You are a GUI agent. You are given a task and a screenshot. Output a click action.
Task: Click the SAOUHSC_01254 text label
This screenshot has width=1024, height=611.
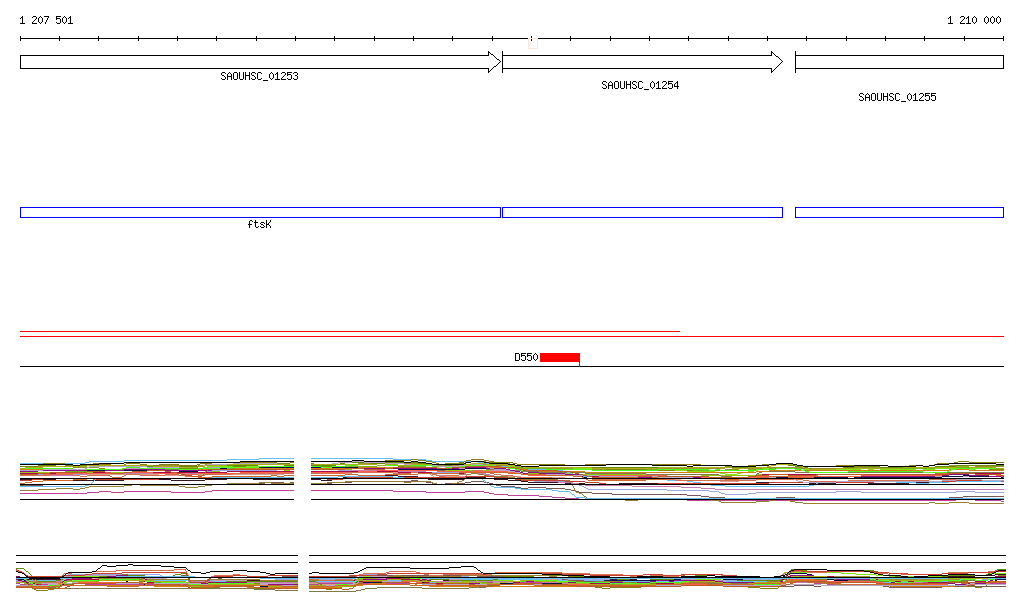pos(640,86)
